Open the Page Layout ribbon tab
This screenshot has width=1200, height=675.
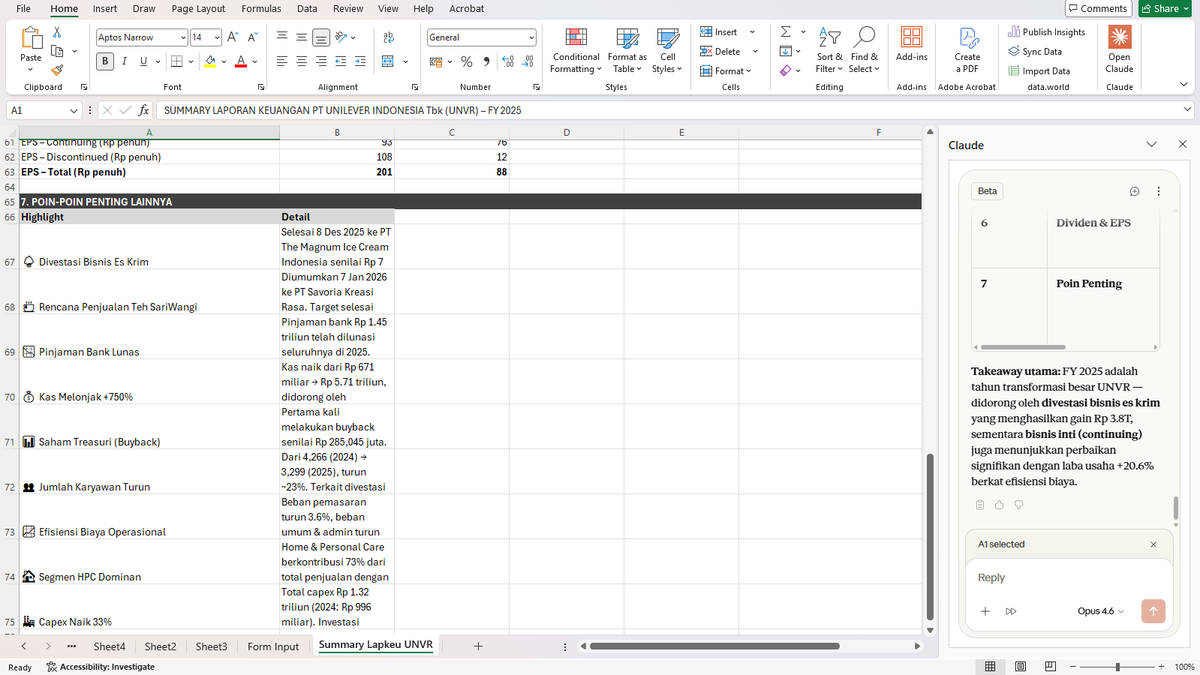(198, 8)
